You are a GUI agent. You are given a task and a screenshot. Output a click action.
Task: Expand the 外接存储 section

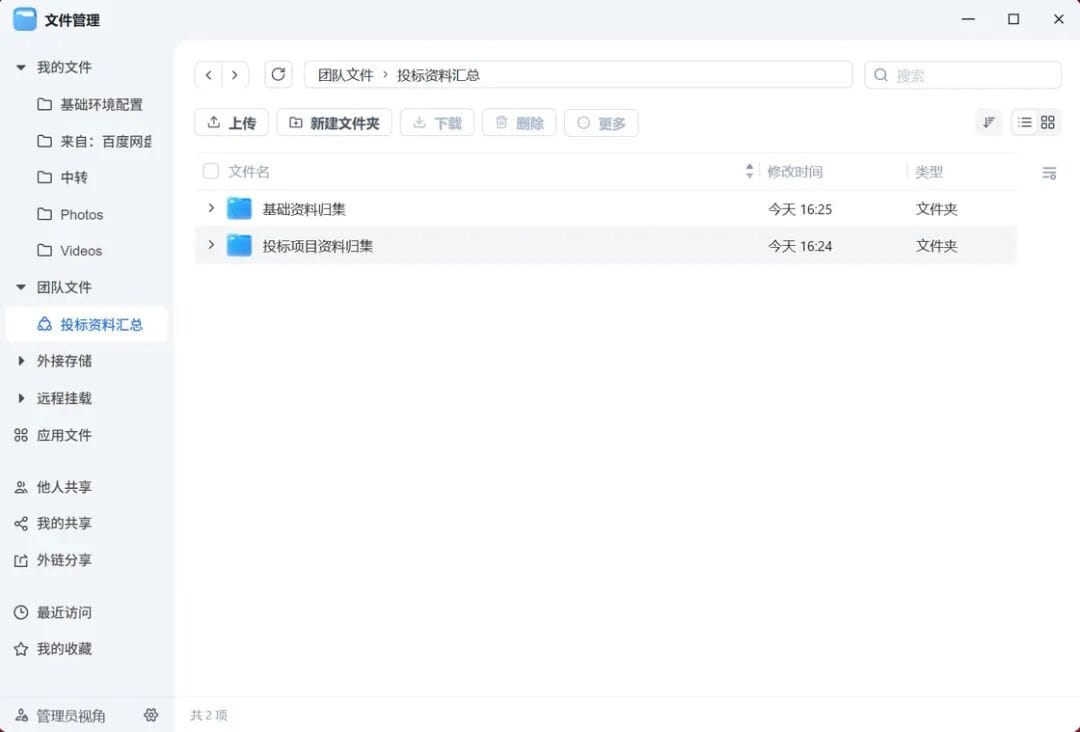(x=21, y=361)
